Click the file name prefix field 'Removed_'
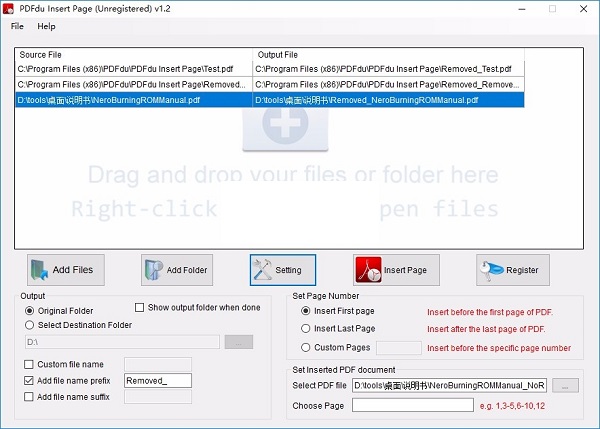Image resolution: width=600 pixels, height=429 pixels. click(158, 381)
